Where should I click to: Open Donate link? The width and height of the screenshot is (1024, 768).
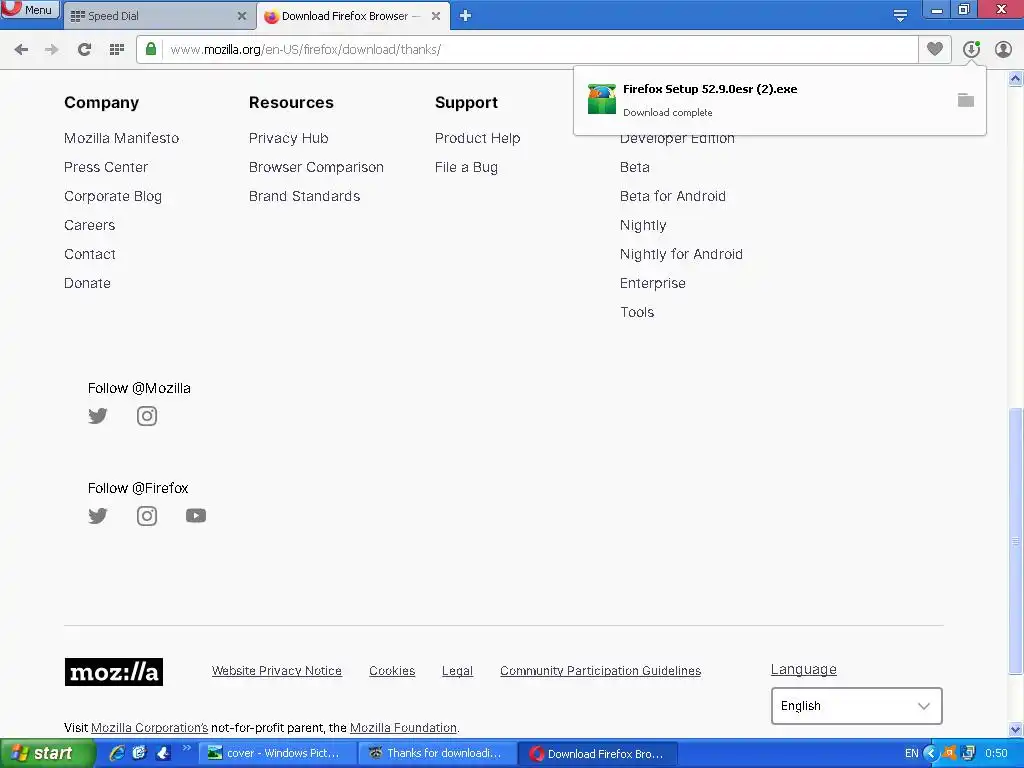[88, 283]
